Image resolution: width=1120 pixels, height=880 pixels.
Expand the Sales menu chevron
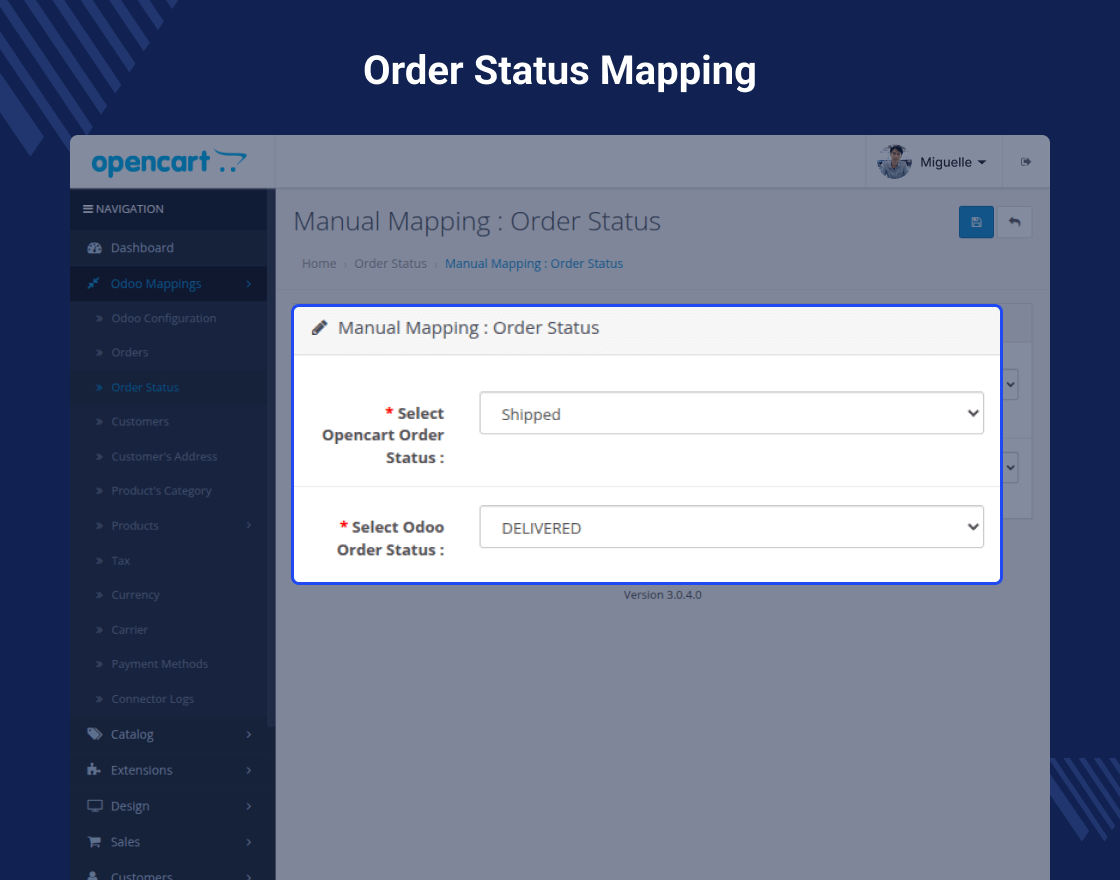click(249, 841)
